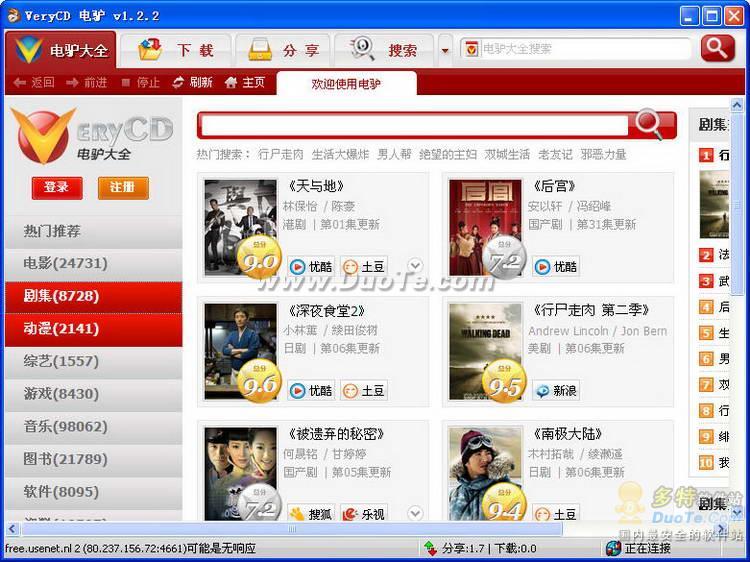Switch to the 分享 tab
750x562 pixels.
click(x=283, y=50)
